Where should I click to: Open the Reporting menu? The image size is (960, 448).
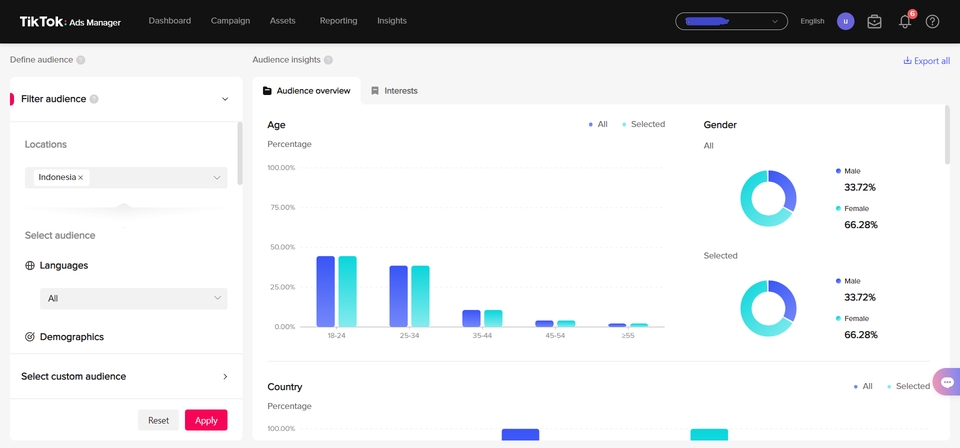[x=338, y=21]
